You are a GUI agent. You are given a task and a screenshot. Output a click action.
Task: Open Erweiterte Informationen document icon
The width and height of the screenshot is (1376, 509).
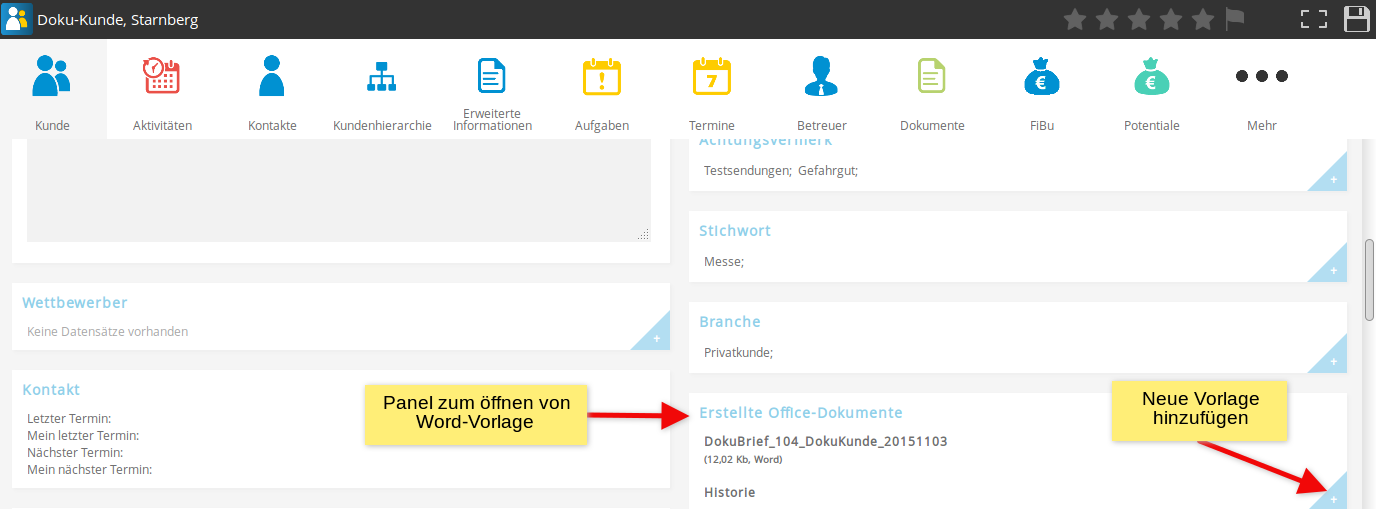492,76
